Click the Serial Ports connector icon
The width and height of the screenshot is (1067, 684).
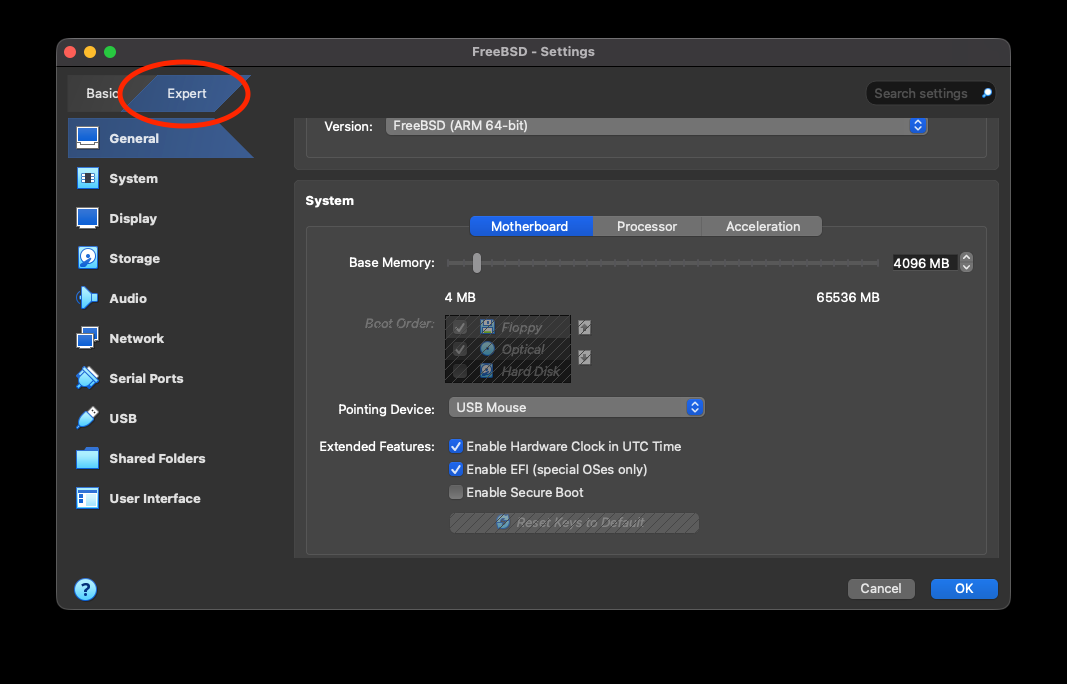click(87, 378)
